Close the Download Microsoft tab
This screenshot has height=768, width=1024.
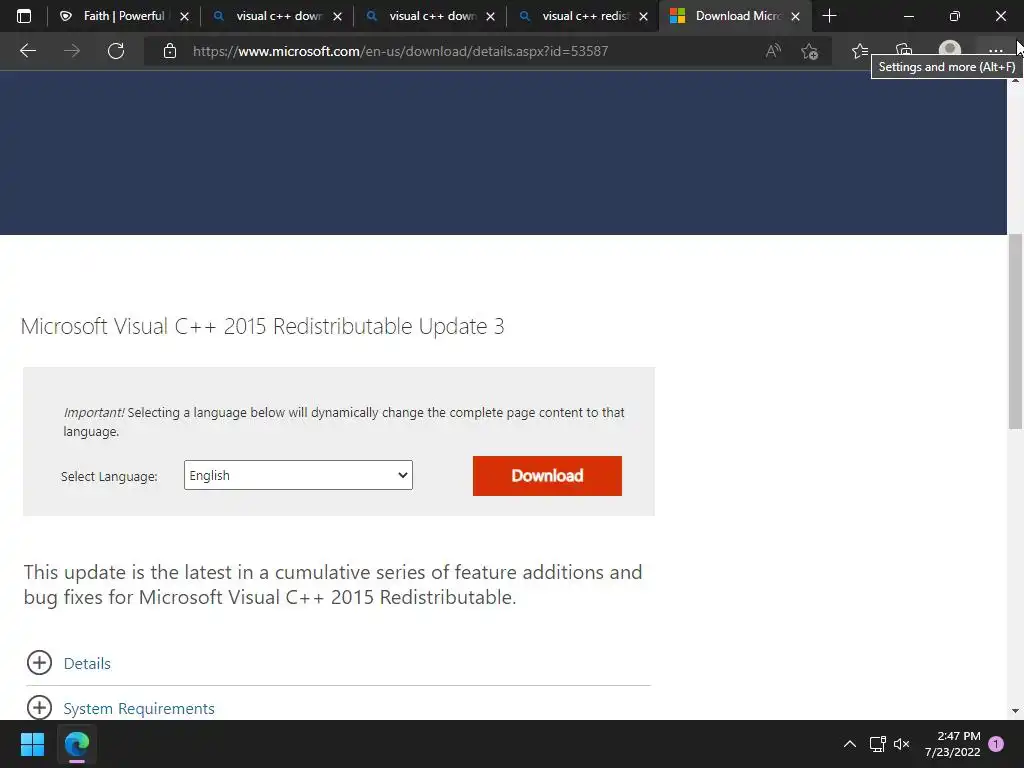coord(795,16)
